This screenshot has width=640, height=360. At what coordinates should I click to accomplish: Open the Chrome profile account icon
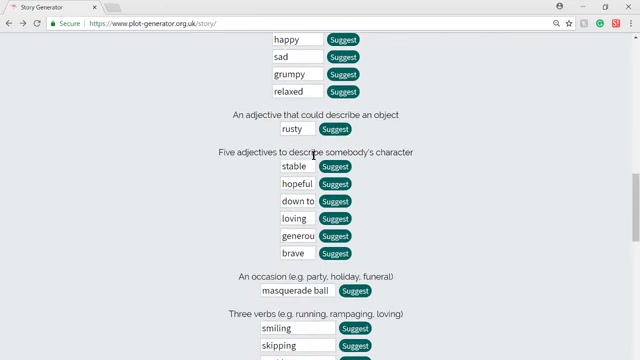[560, 6]
